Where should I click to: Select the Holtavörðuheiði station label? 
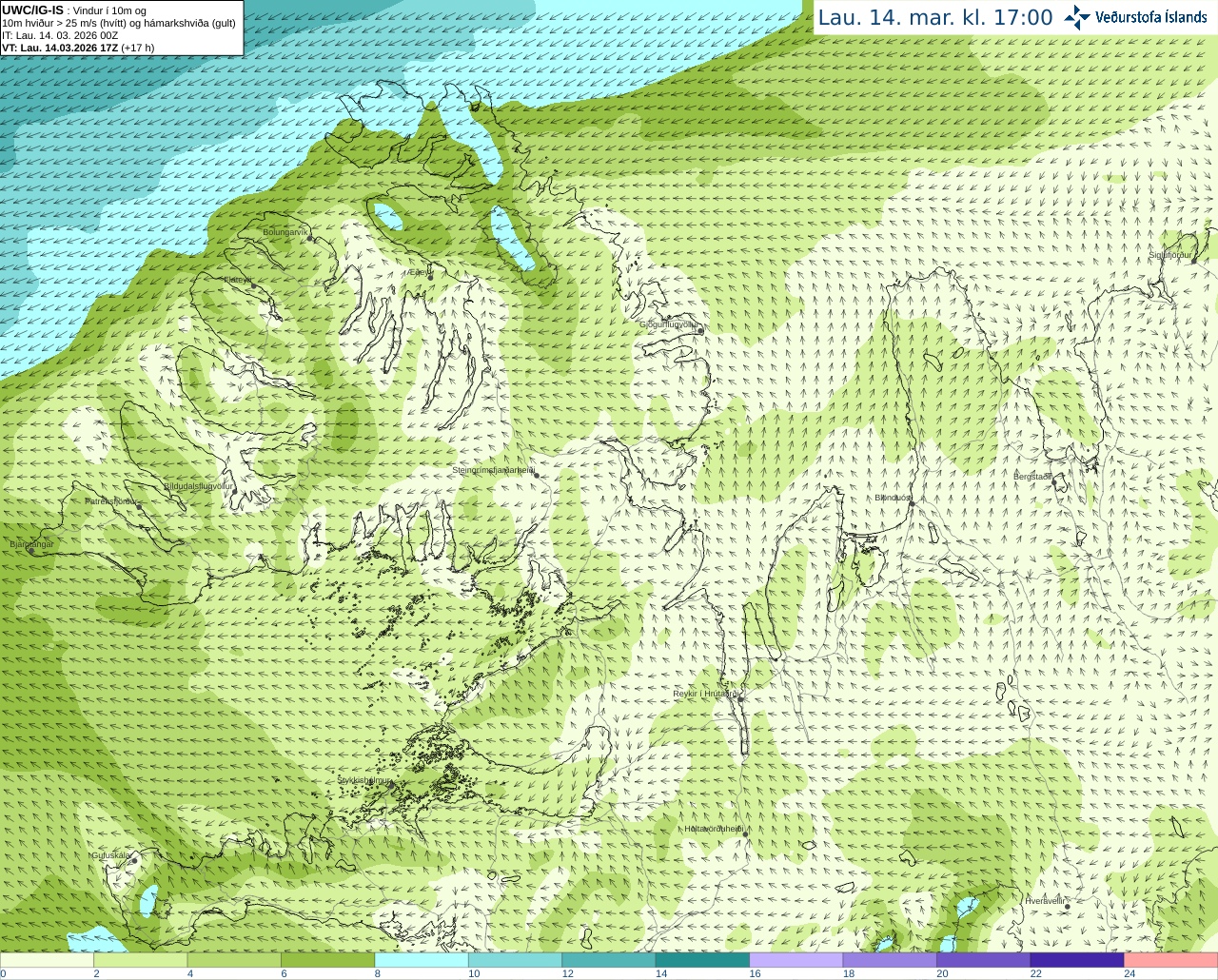714,829
